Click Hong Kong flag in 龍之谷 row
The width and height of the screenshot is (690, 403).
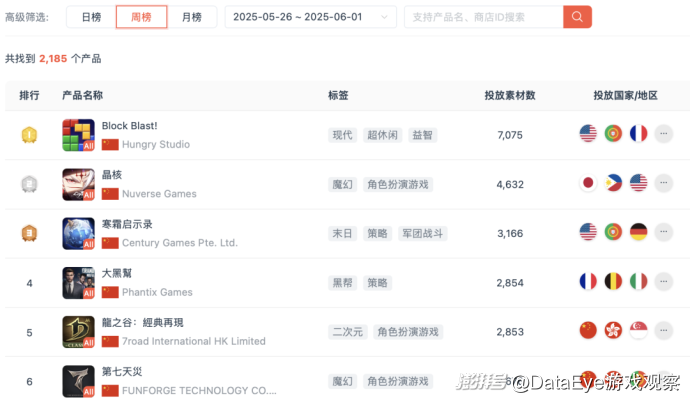613,330
